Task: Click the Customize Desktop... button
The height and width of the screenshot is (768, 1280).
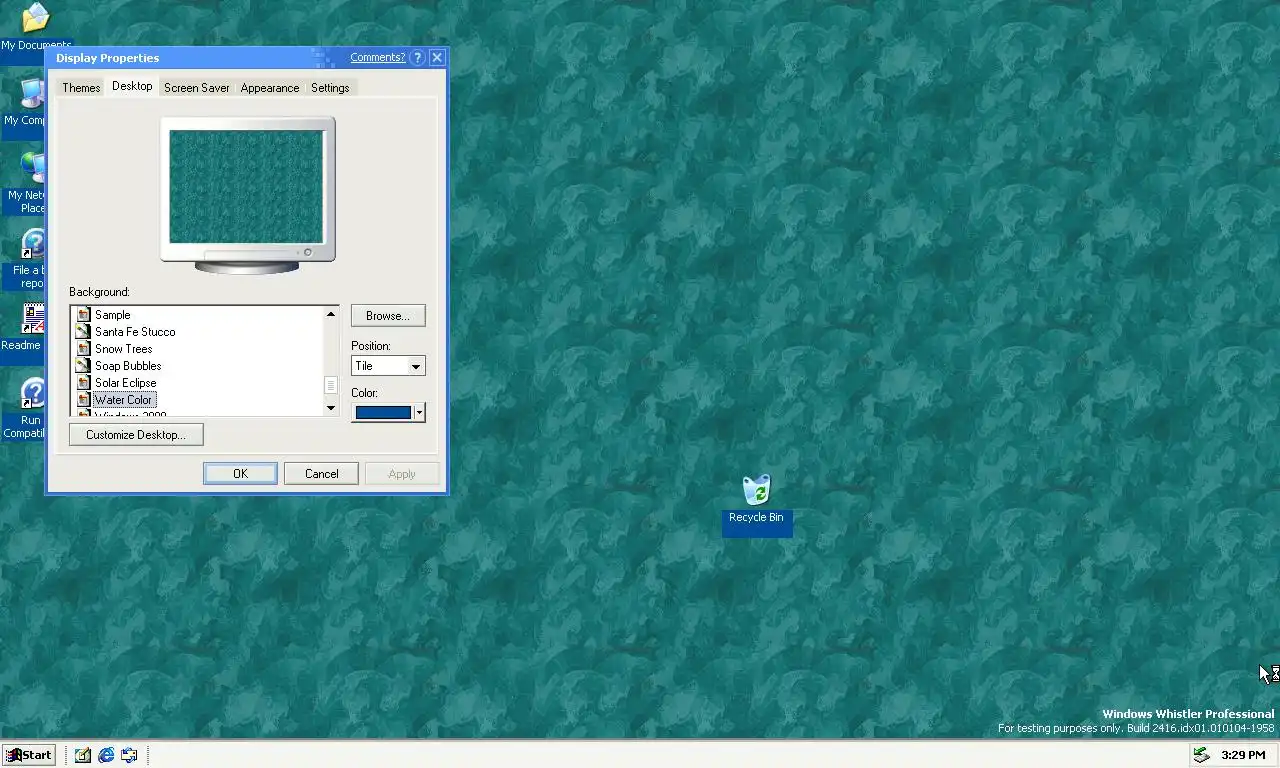Action: pyautogui.click(x=136, y=435)
